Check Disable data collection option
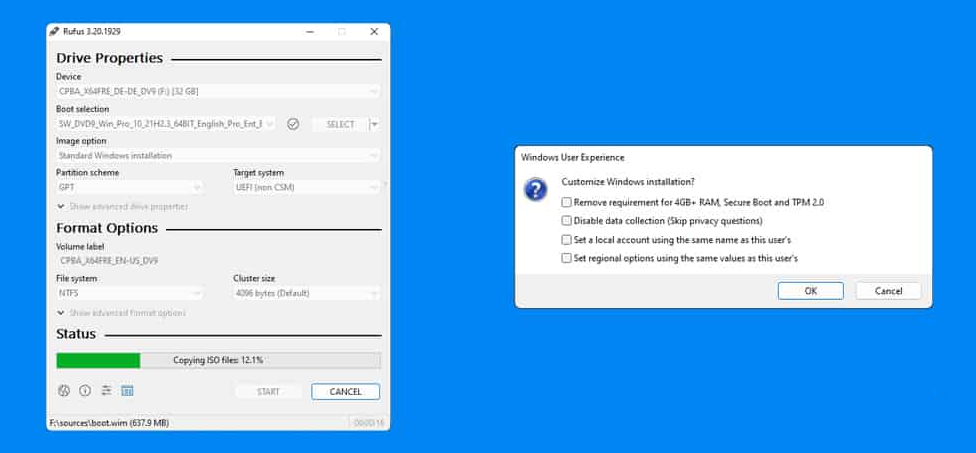Screen dimensions: 976x453 coord(567,221)
